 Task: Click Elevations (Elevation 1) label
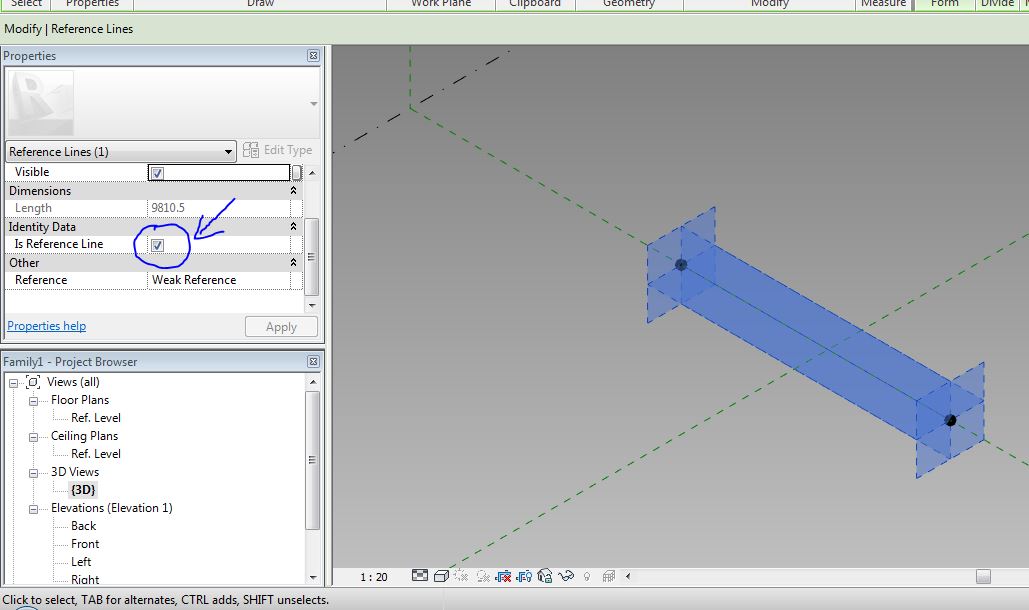click(x=112, y=508)
